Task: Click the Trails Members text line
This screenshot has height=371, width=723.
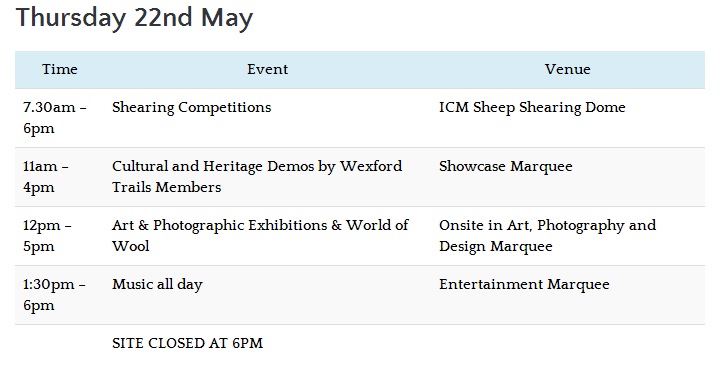Action: click(166, 188)
